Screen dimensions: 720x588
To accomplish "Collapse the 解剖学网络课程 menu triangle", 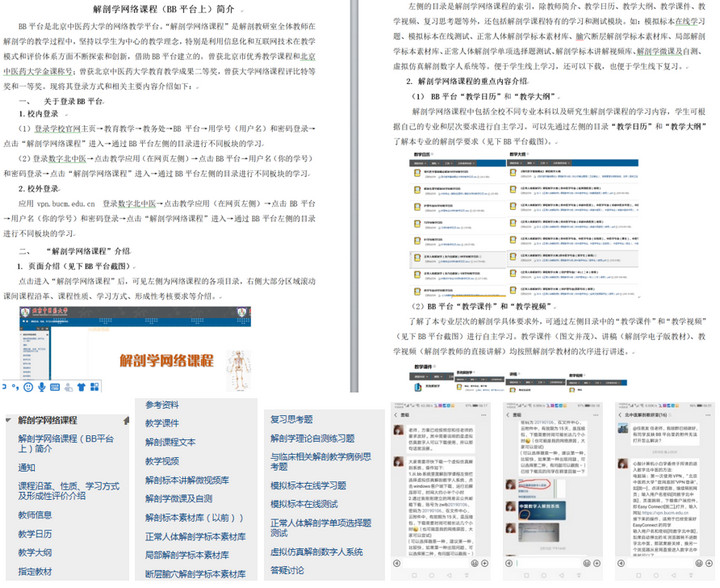I will (x=9, y=421).
